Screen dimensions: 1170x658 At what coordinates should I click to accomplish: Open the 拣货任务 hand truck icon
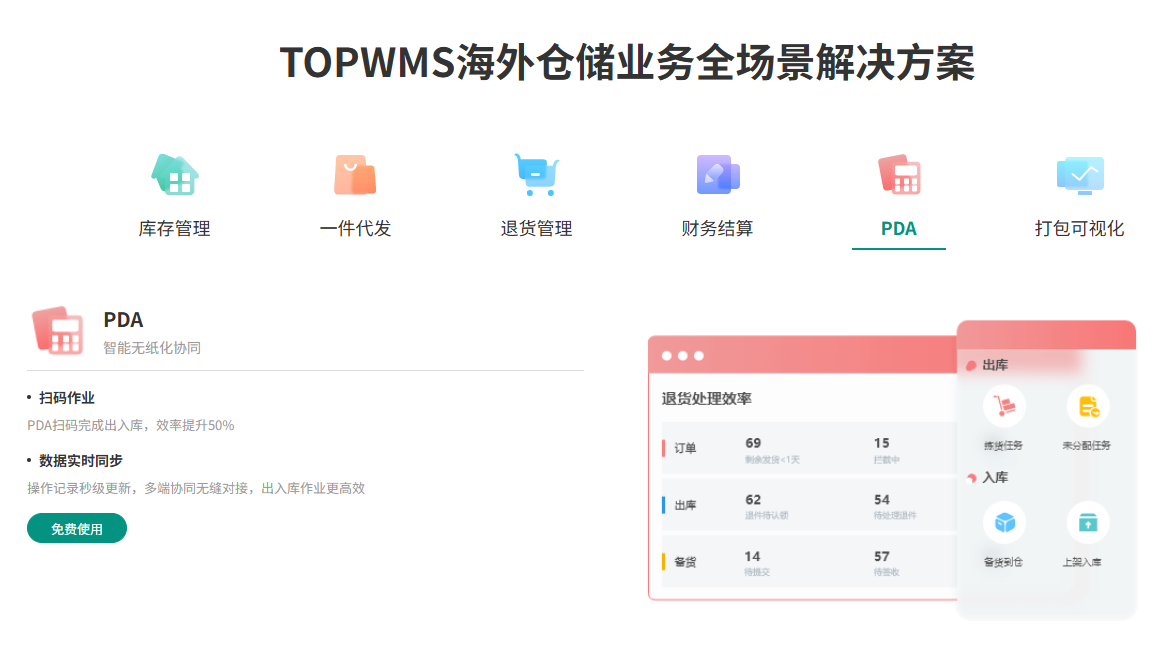(x=1004, y=406)
